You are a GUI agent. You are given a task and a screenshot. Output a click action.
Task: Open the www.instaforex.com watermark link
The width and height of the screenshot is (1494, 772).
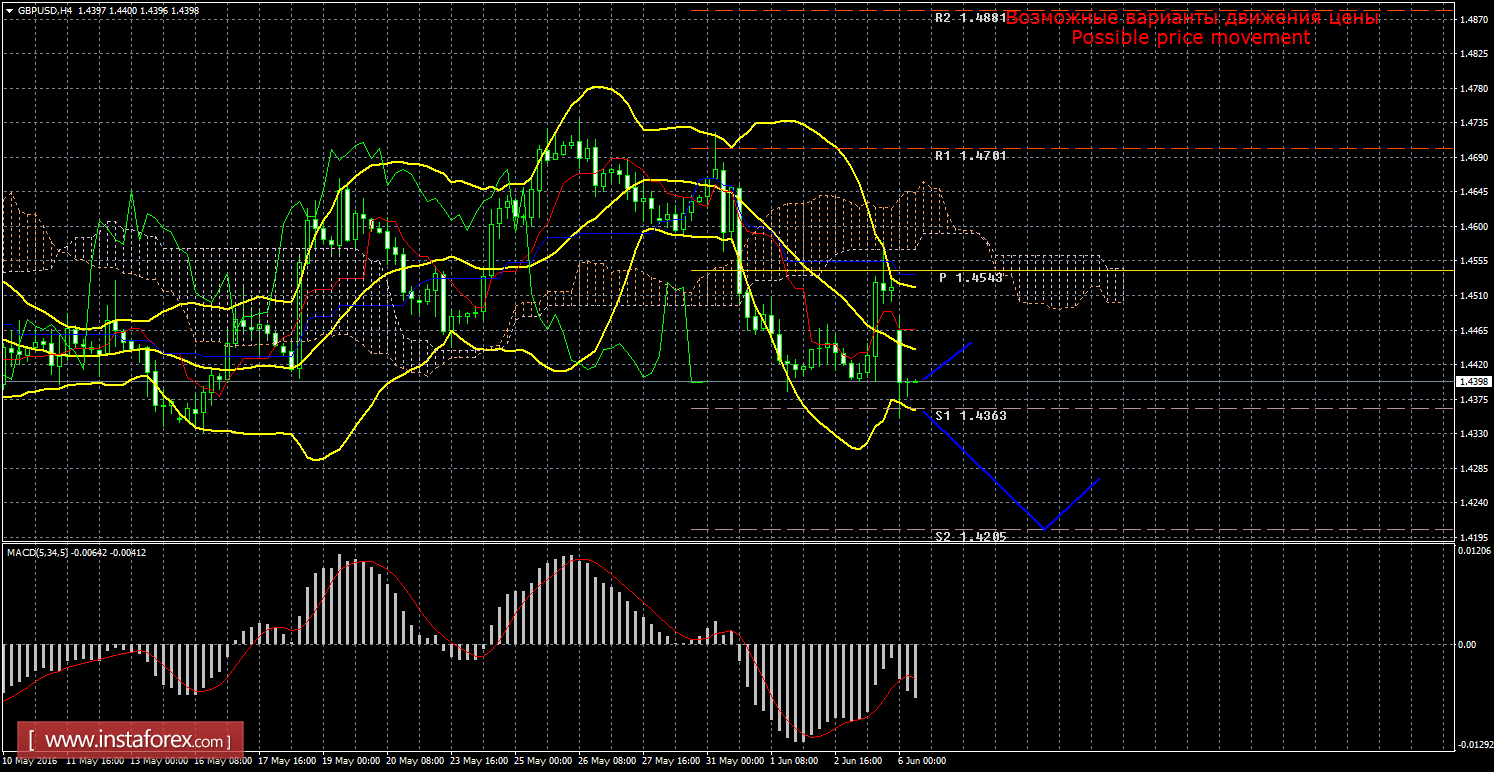pos(136,741)
